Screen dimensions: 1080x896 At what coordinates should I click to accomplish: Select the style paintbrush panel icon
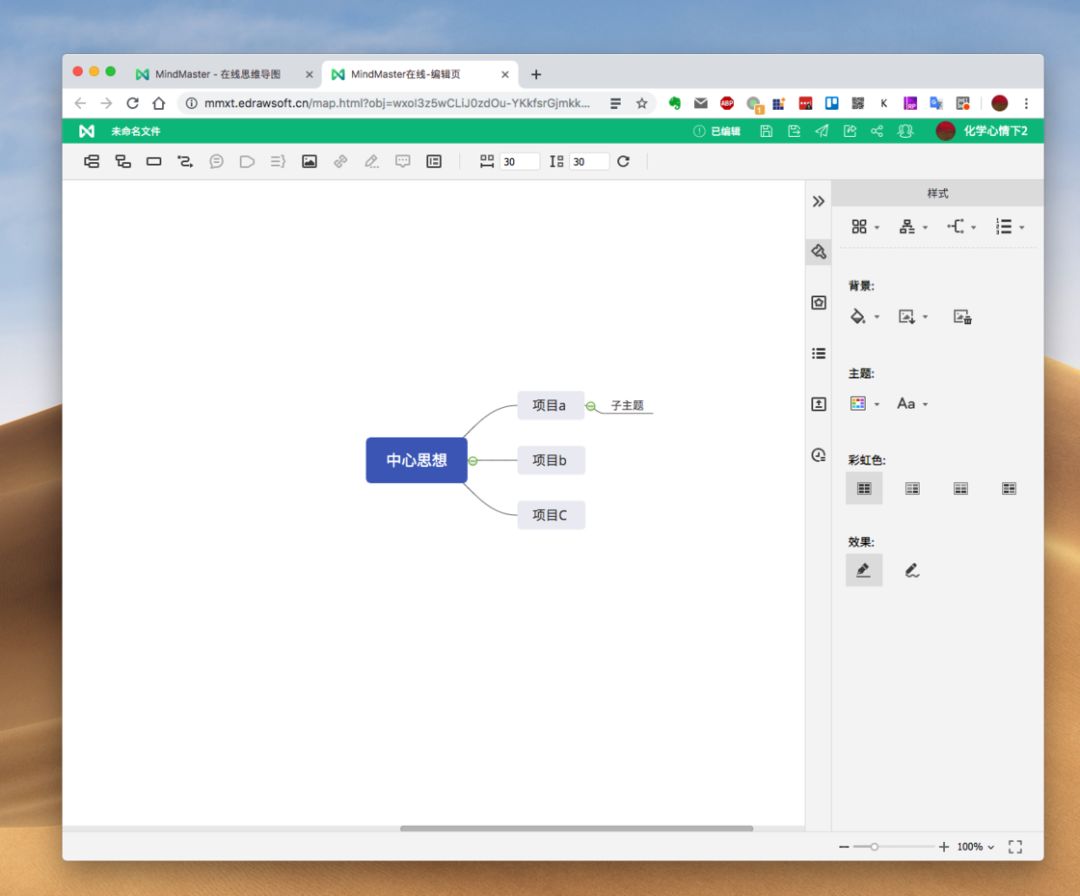tap(818, 251)
